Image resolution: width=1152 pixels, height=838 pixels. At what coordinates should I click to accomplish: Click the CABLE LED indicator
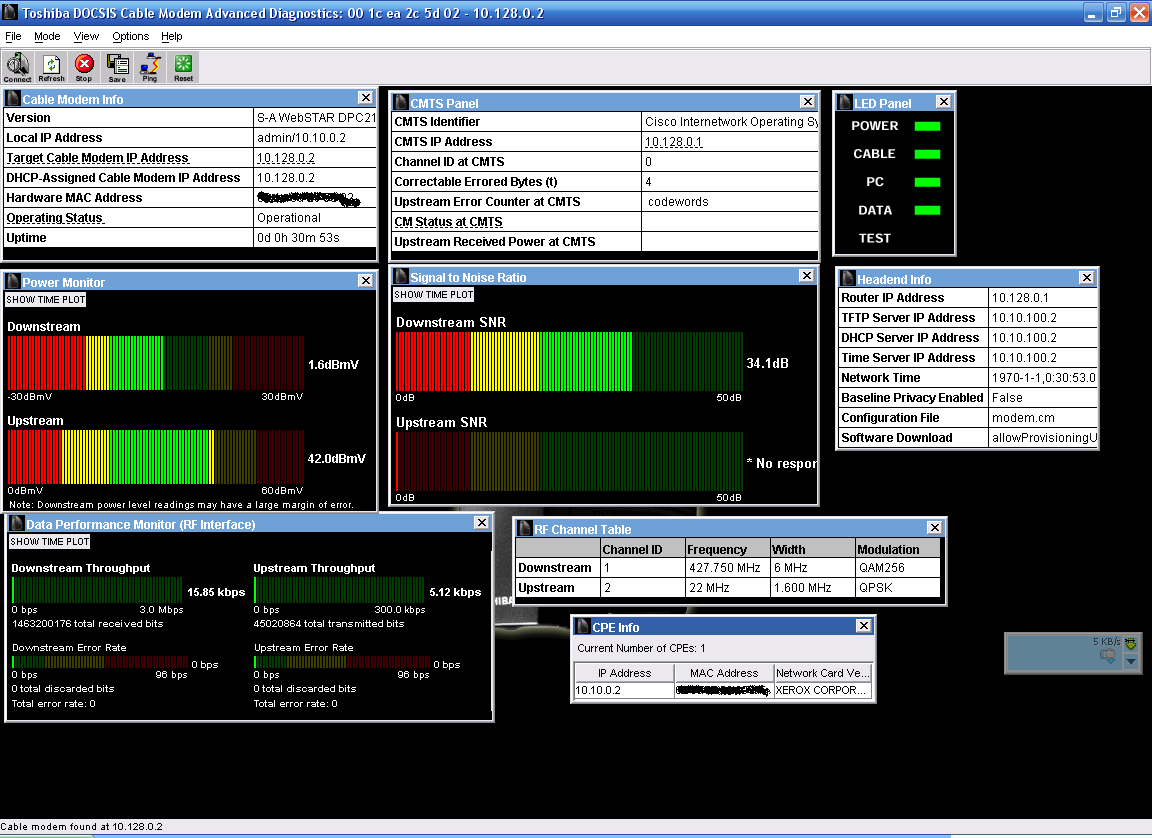[x=927, y=154]
